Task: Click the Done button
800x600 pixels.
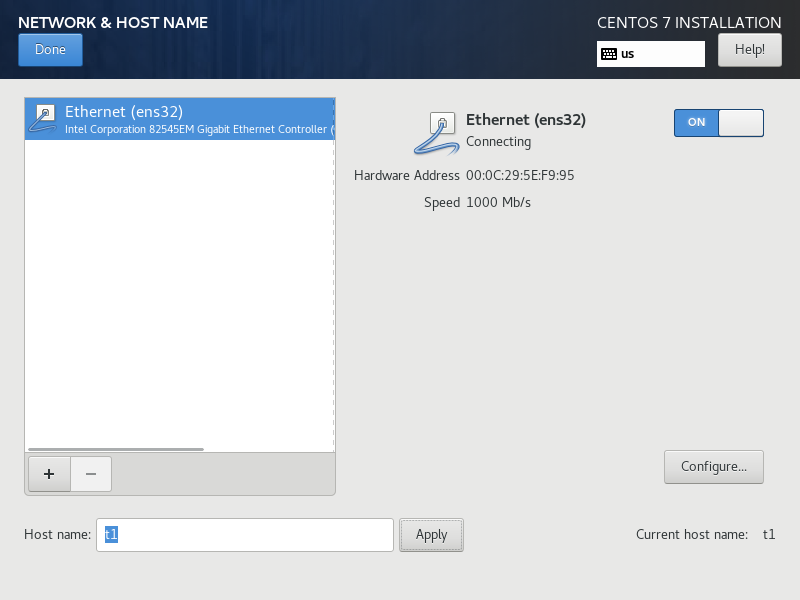Action: 50,50
